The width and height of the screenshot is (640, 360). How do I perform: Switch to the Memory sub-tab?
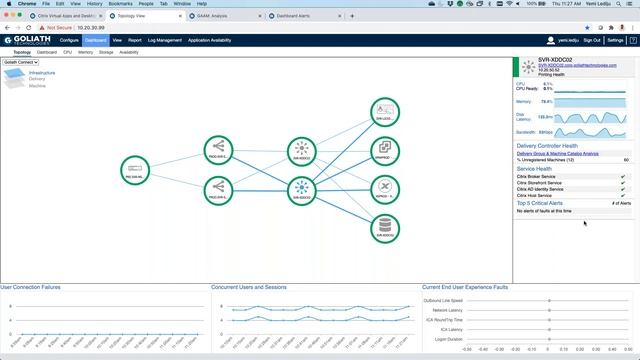(x=86, y=52)
